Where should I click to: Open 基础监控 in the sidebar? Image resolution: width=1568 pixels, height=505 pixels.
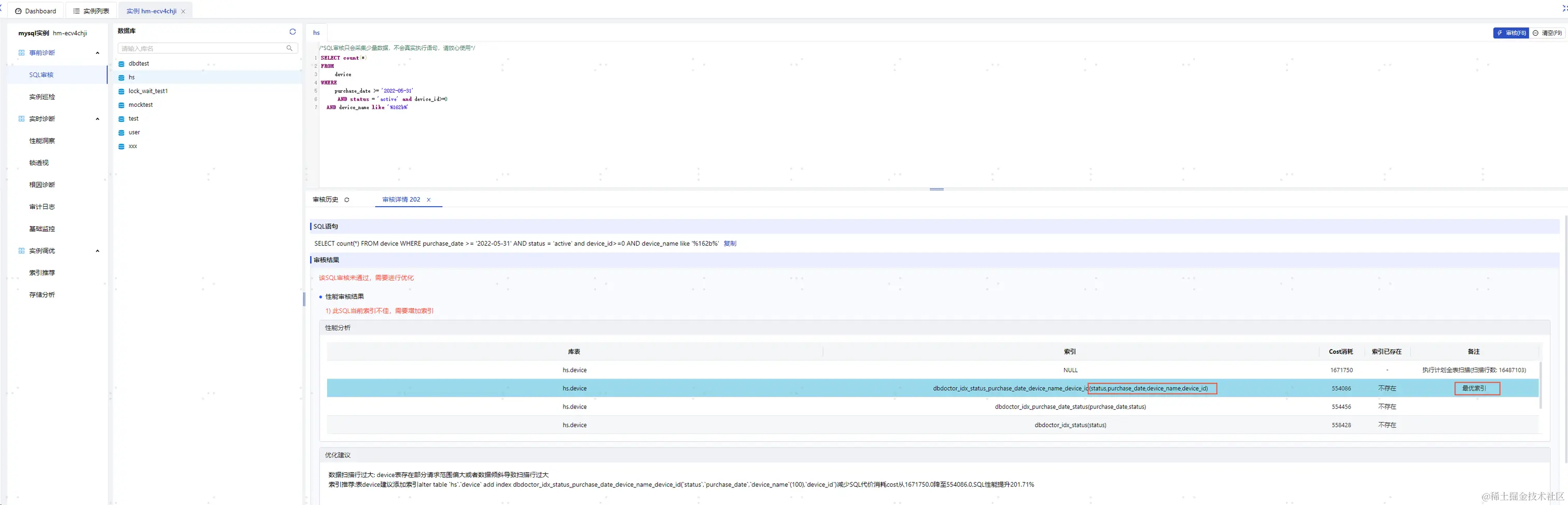tap(42, 229)
